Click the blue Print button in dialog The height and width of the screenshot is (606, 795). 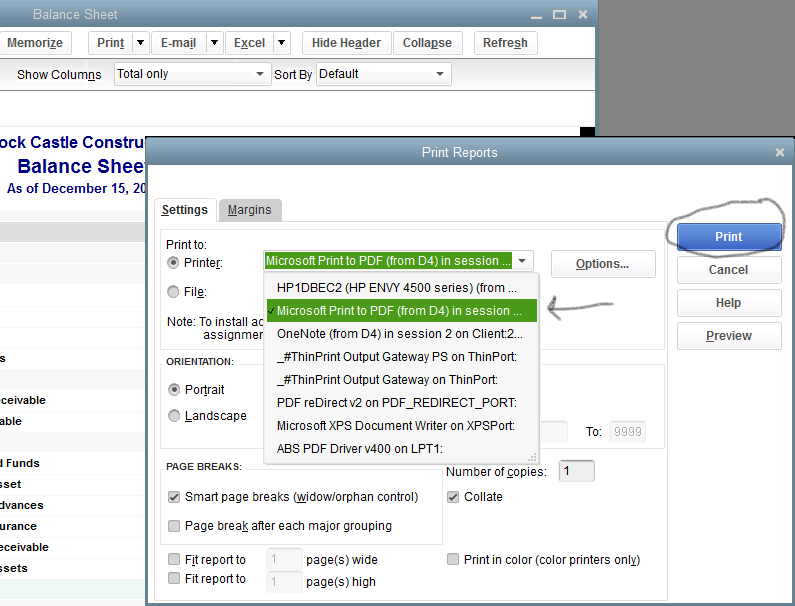[729, 236]
